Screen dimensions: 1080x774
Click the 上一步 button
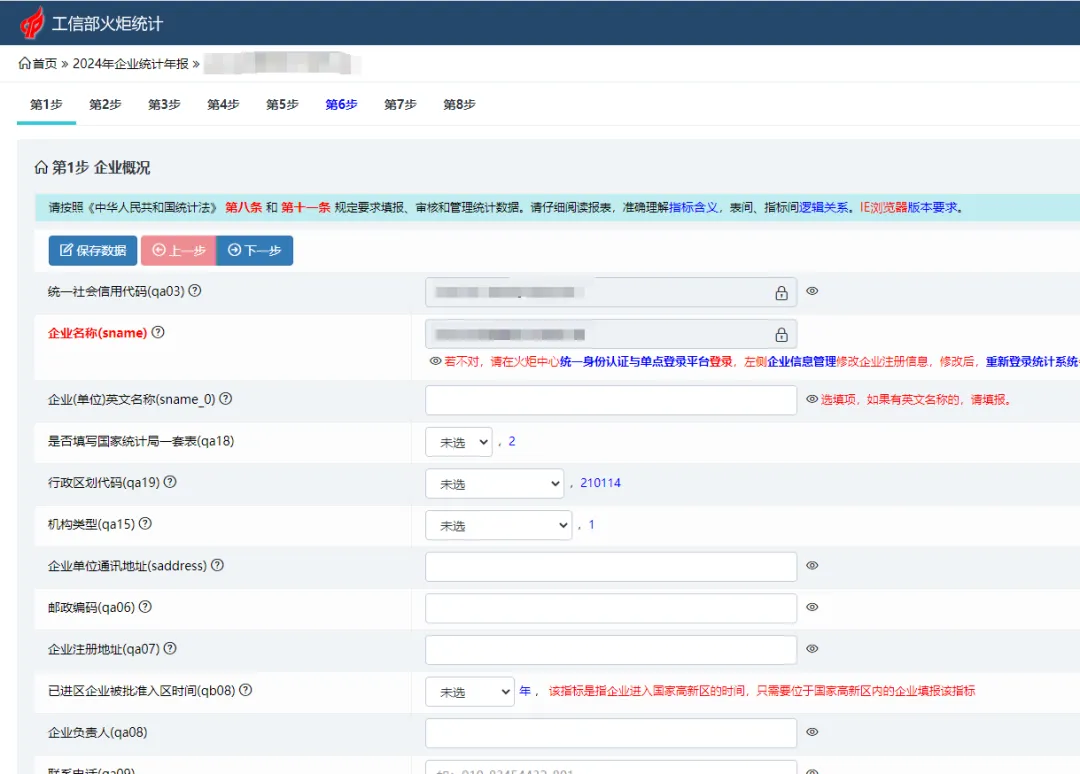click(179, 250)
